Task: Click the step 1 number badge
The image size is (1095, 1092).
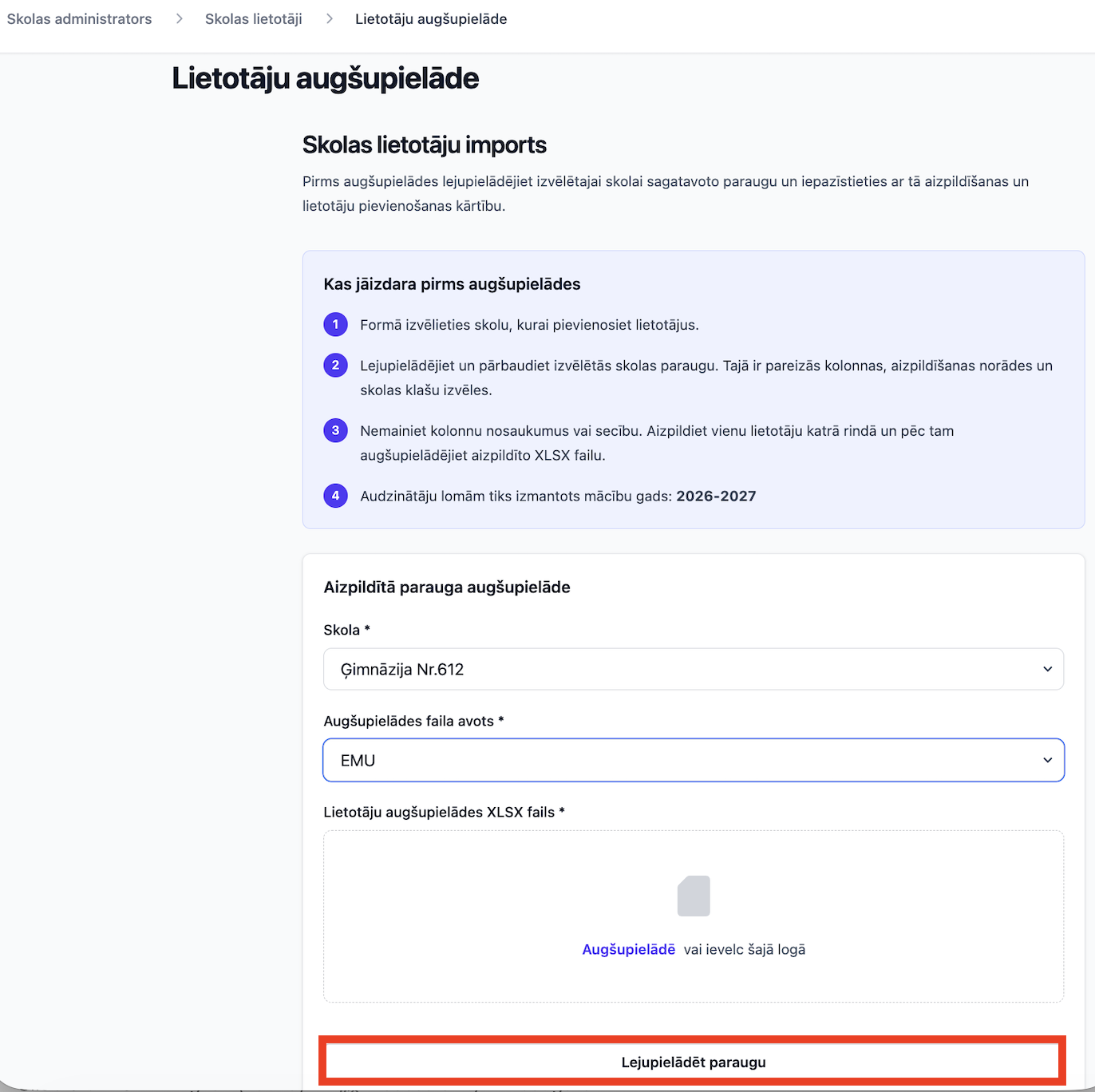Action: pyautogui.click(x=335, y=325)
